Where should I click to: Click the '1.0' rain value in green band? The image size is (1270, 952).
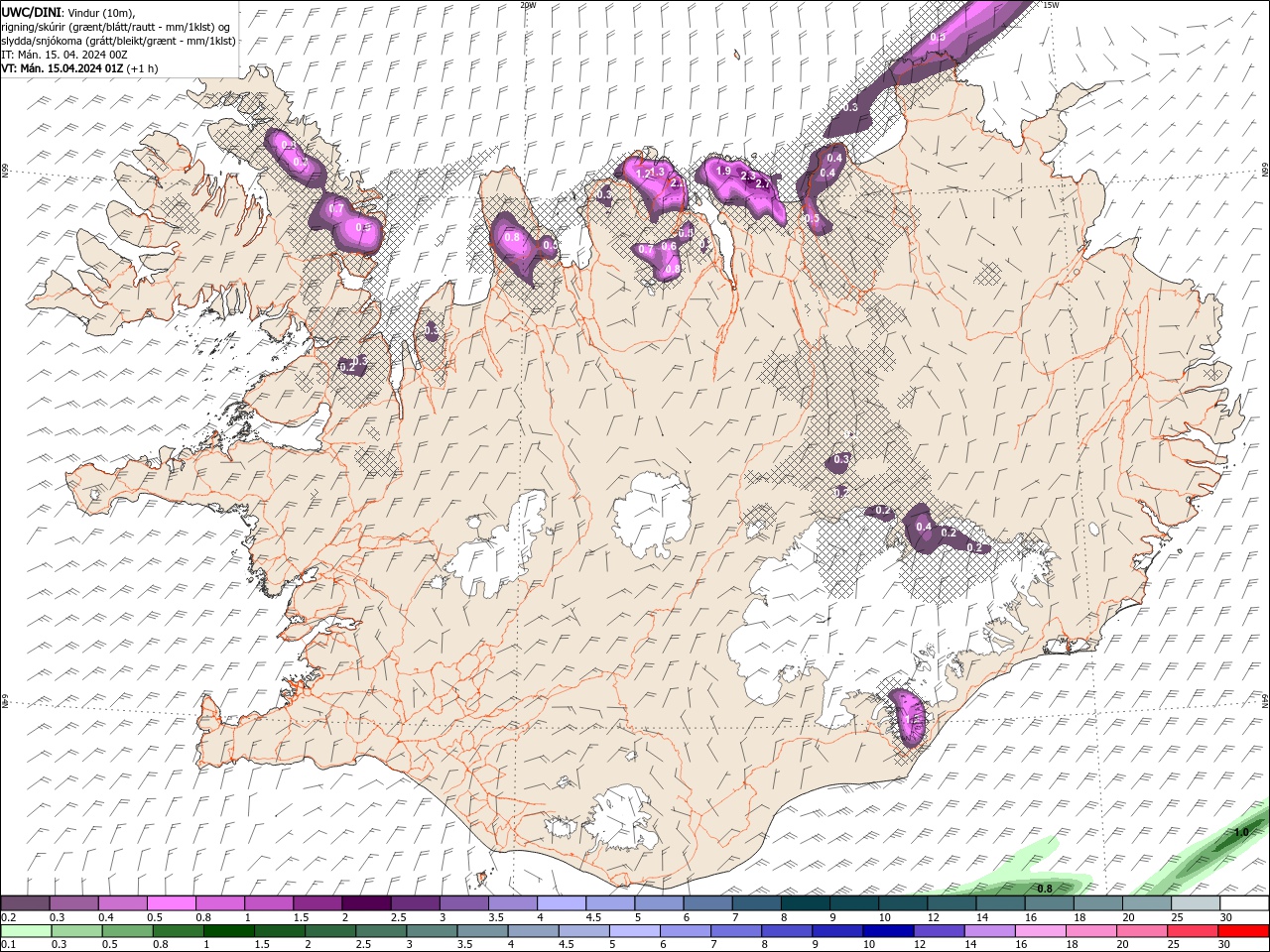1240,832
